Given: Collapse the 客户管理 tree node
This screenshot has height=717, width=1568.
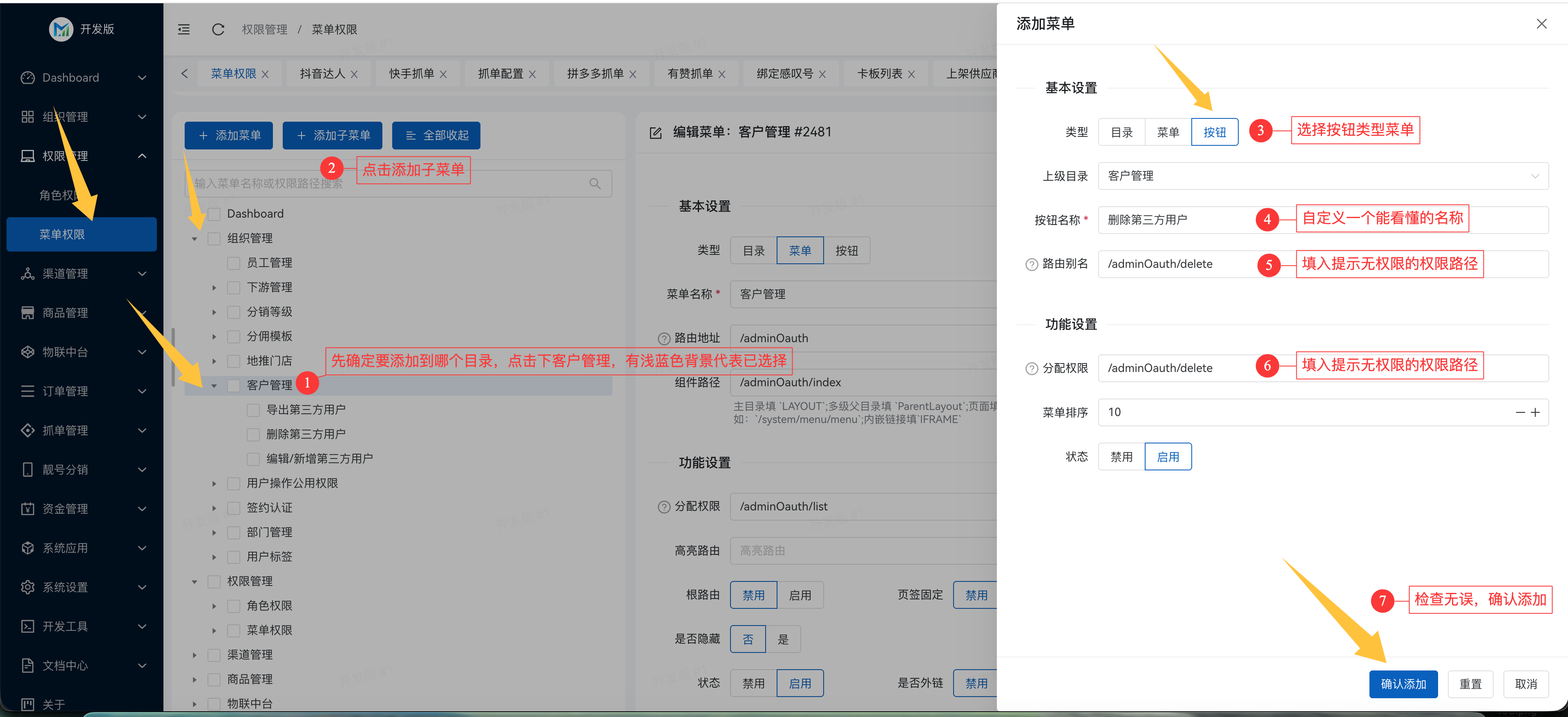Looking at the screenshot, I should click(x=214, y=384).
